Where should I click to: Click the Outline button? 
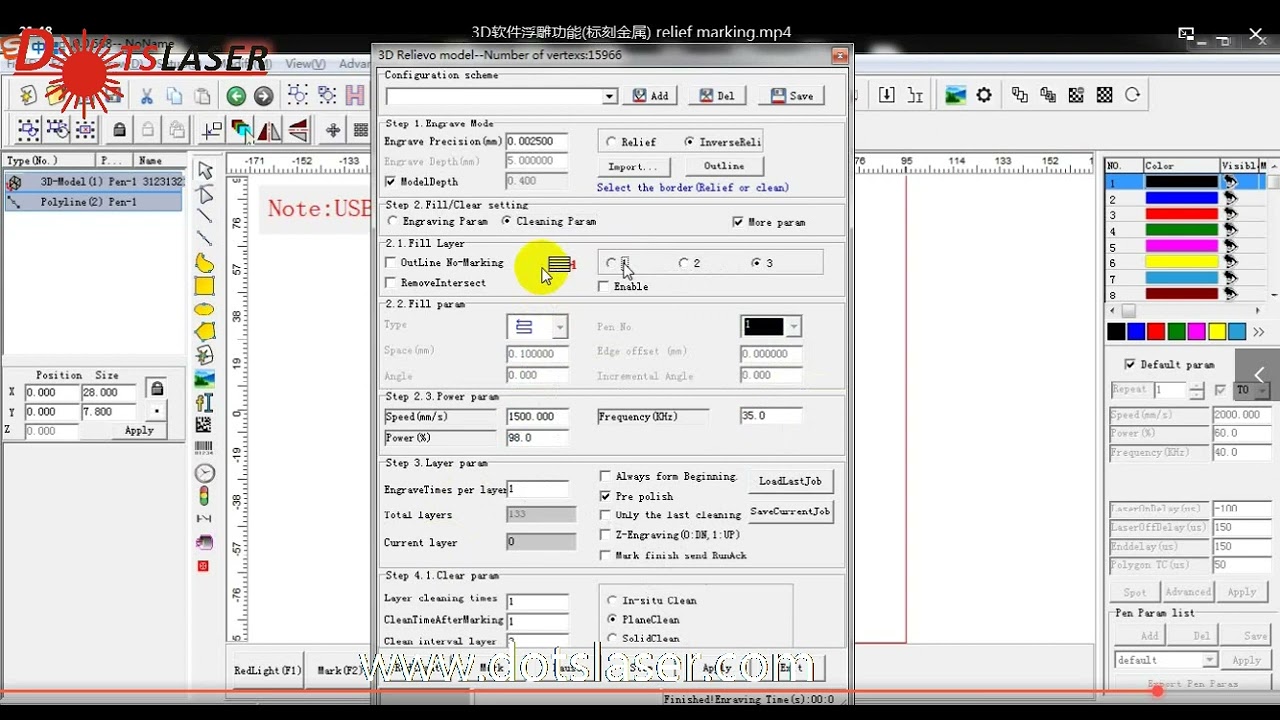724,166
